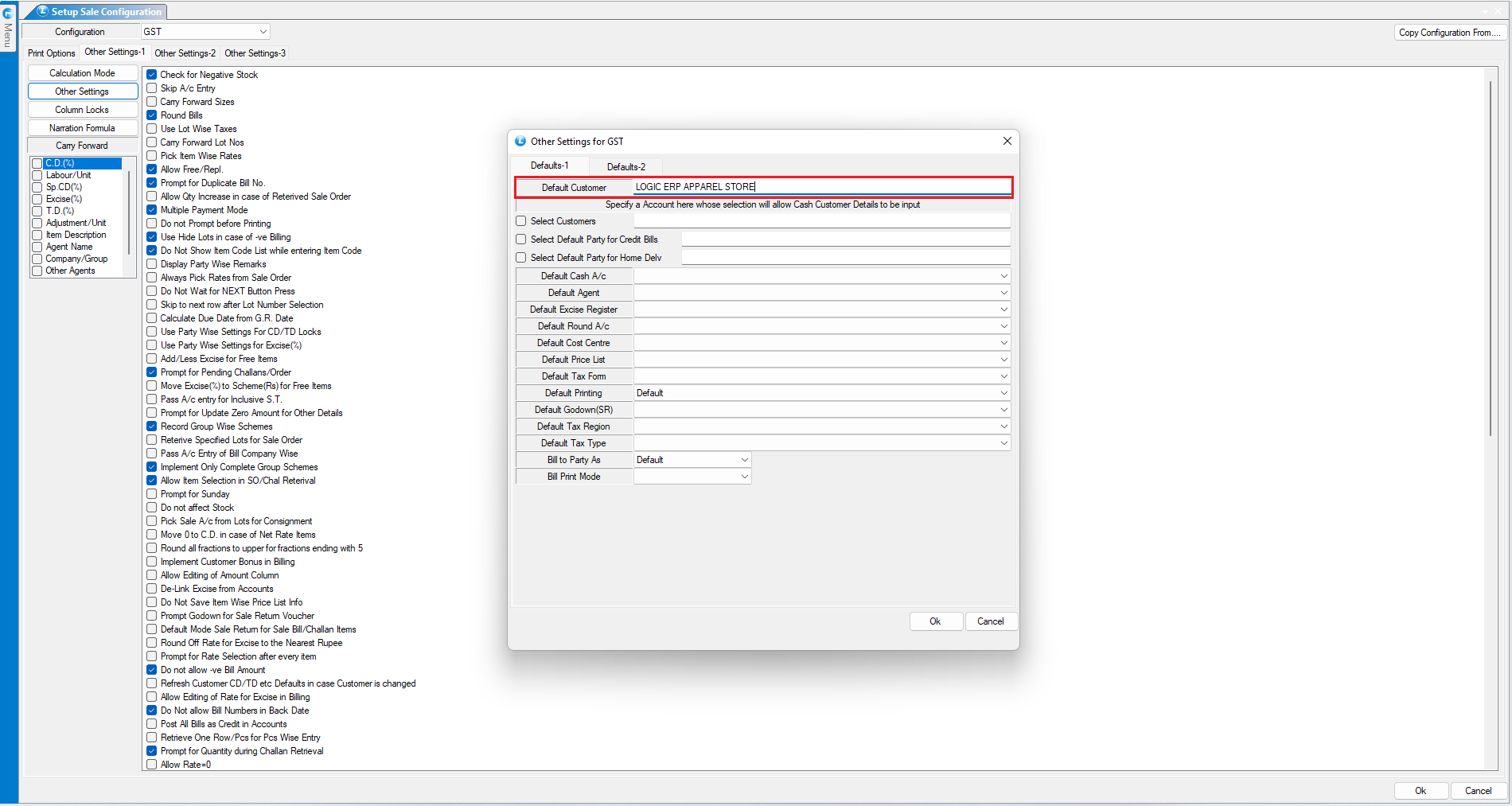This screenshot has height=806, width=1512.
Task: Click the Logic ERP logo icon above Menu
Action: pyautogui.click(x=8, y=13)
